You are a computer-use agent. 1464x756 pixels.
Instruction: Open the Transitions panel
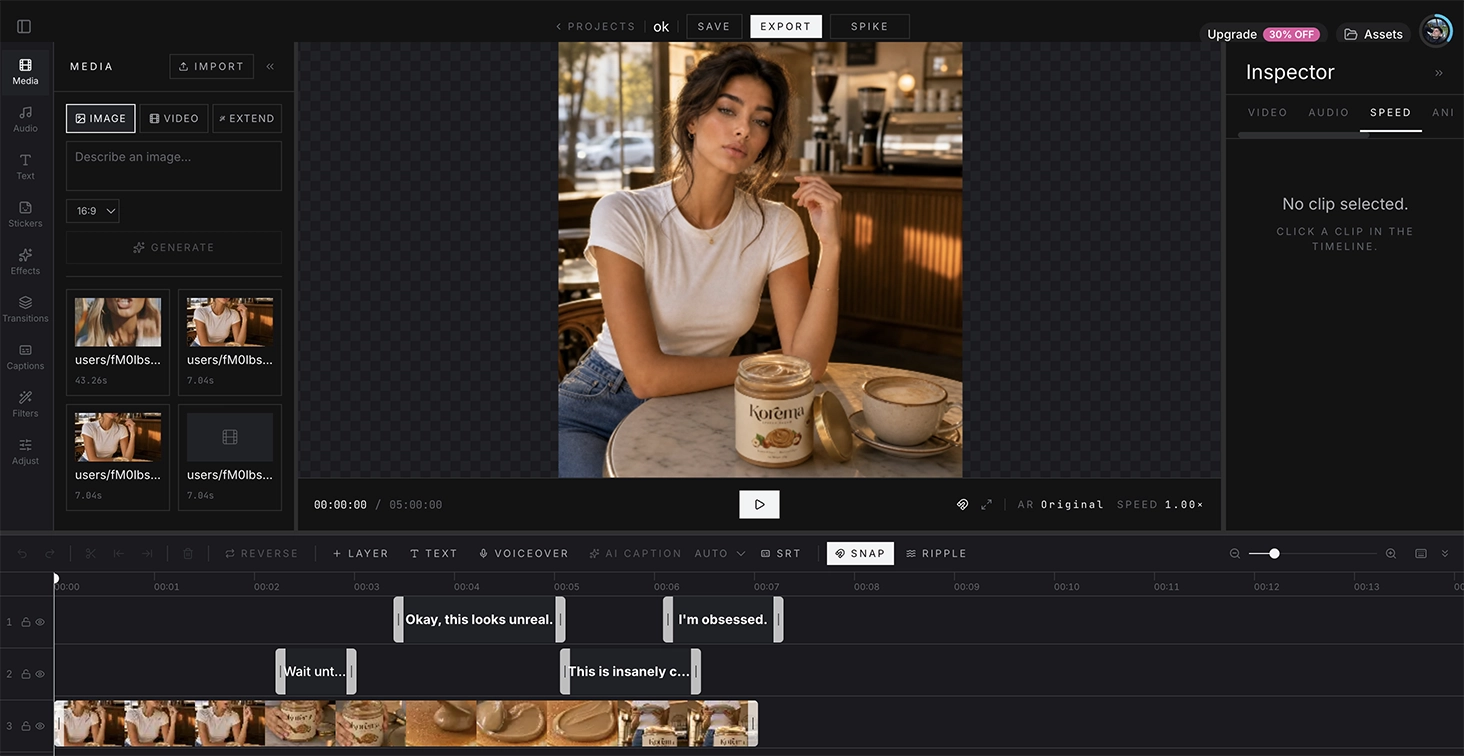pos(25,309)
